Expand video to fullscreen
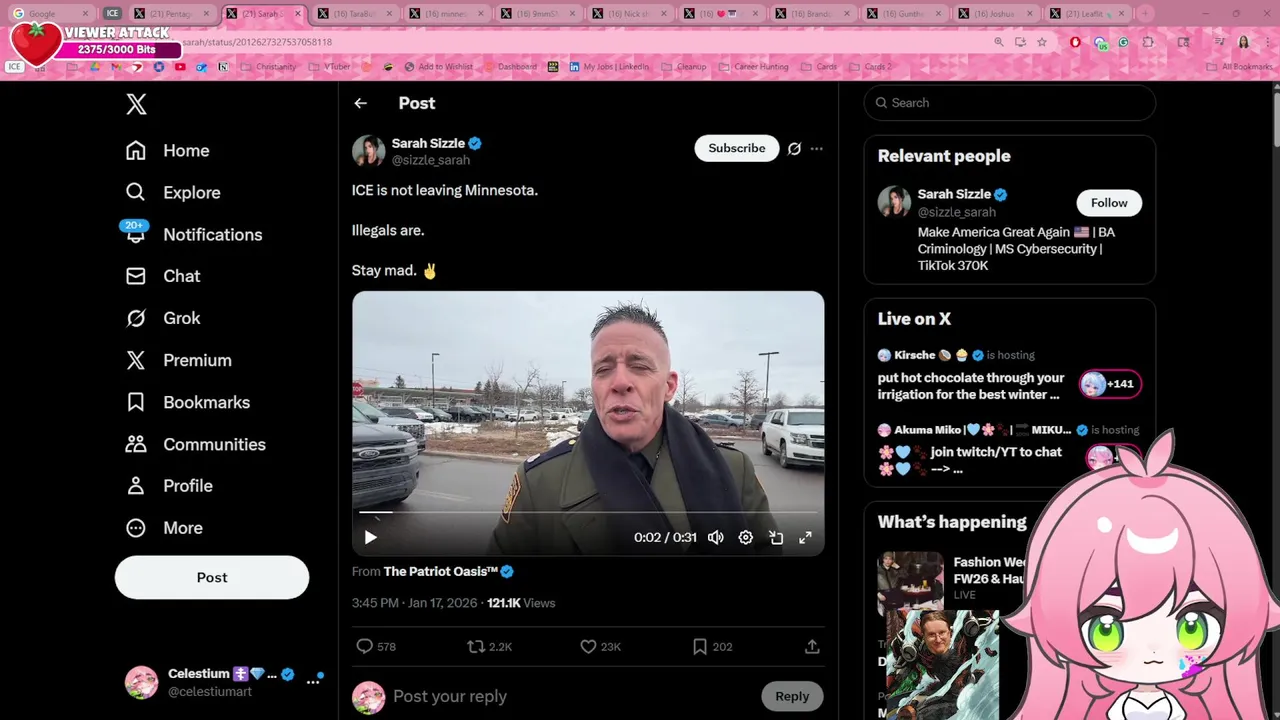1280x720 pixels. [x=805, y=537]
